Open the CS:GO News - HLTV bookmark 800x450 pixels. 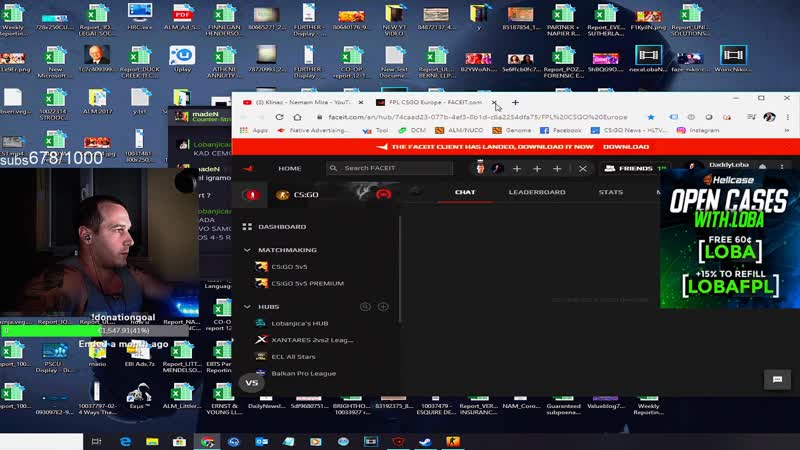(629, 131)
